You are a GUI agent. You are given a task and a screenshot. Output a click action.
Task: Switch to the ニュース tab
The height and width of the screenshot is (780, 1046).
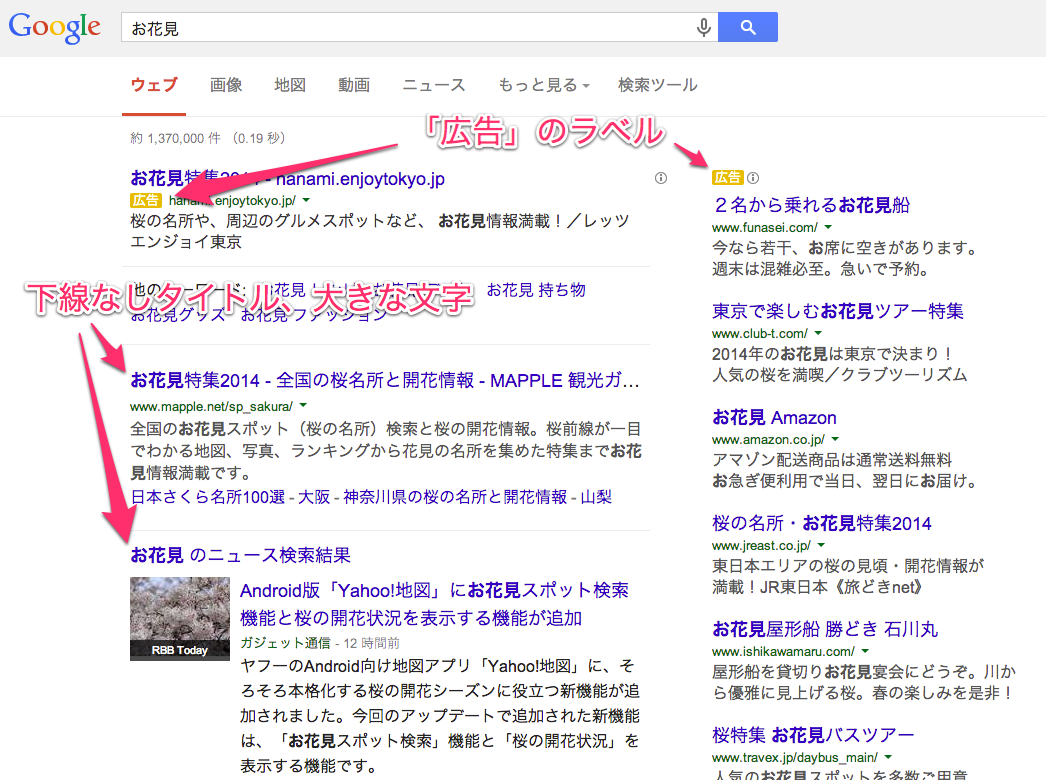coord(434,85)
